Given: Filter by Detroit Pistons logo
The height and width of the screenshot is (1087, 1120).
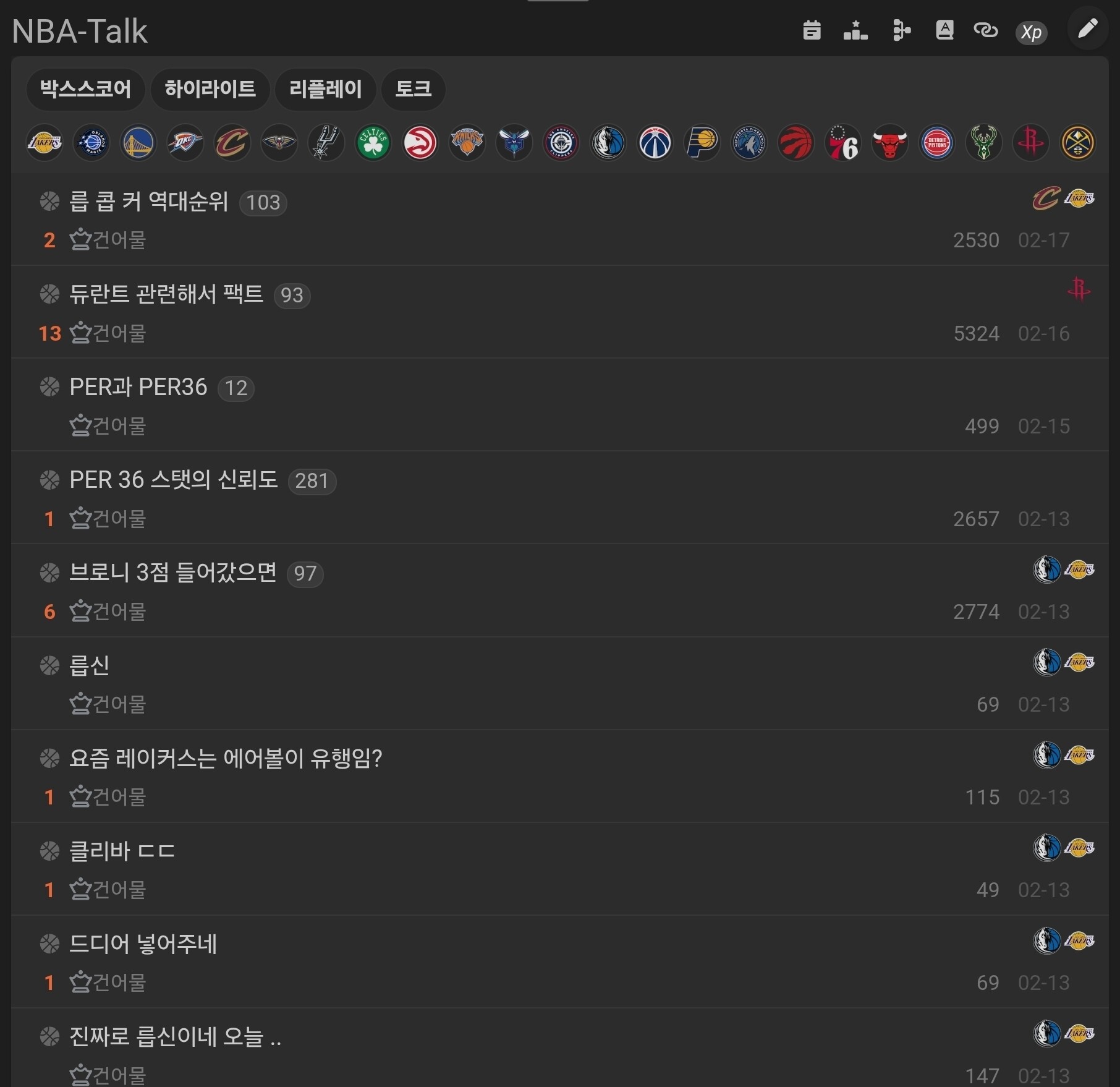Looking at the screenshot, I should 937,143.
